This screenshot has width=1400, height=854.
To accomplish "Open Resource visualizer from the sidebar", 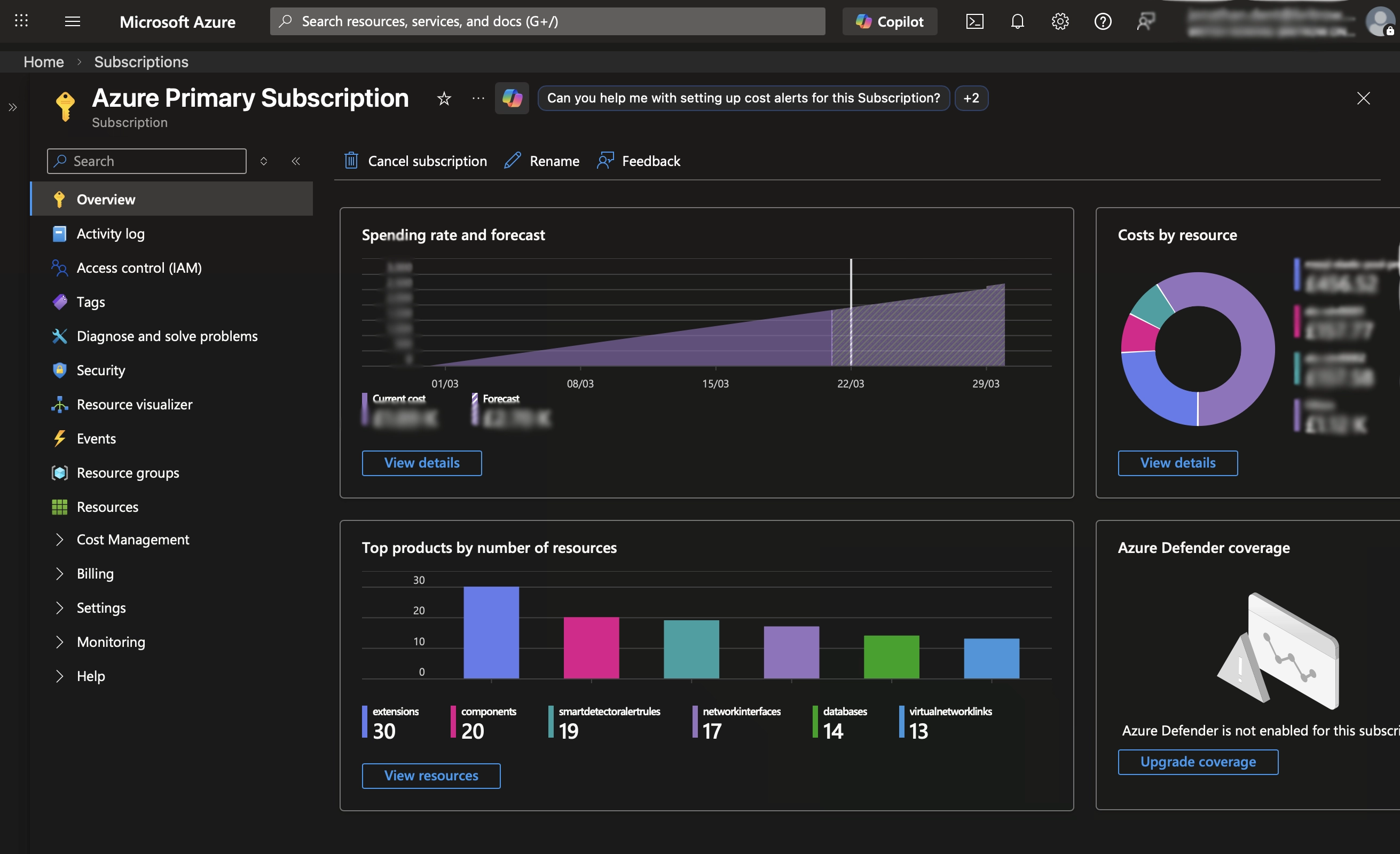I will pyautogui.click(x=135, y=404).
